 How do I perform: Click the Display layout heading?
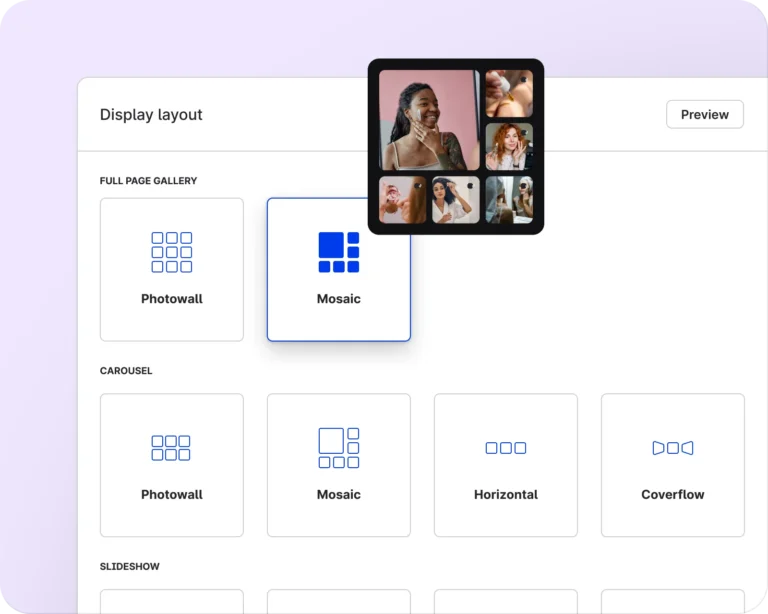click(151, 115)
